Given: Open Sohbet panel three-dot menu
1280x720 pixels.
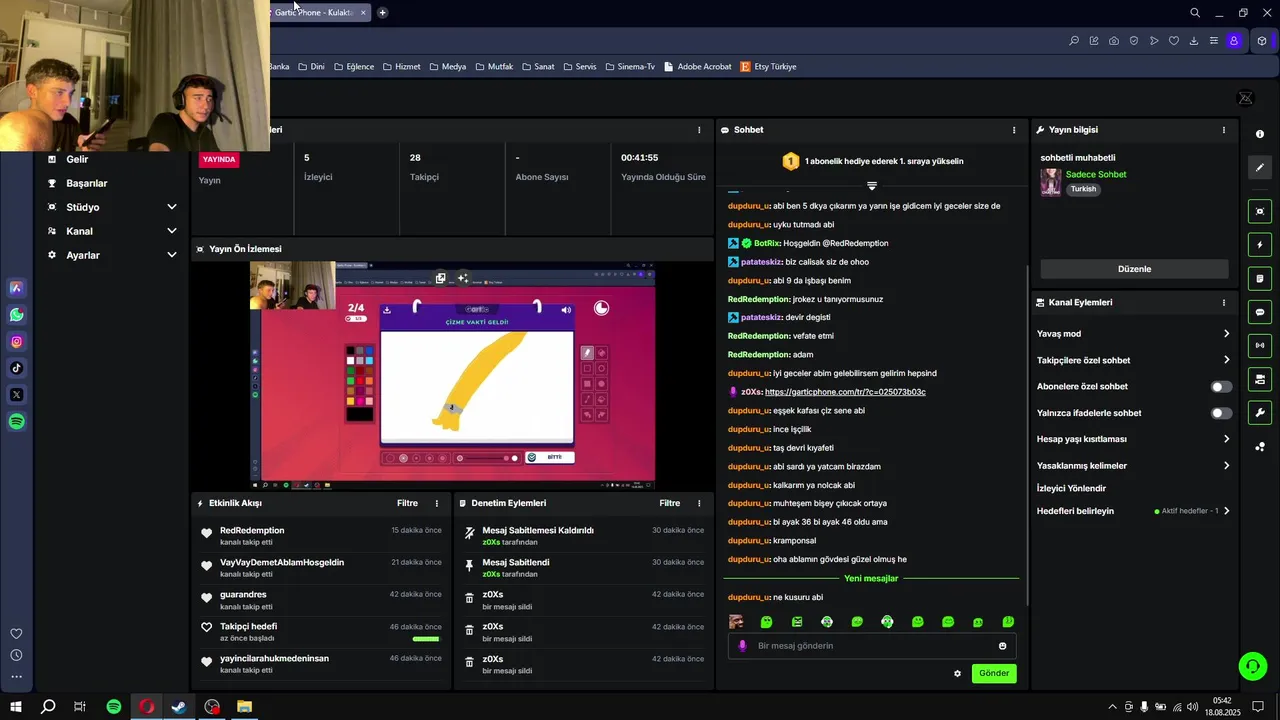Looking at the screenshot, I should coord(1014,130).
